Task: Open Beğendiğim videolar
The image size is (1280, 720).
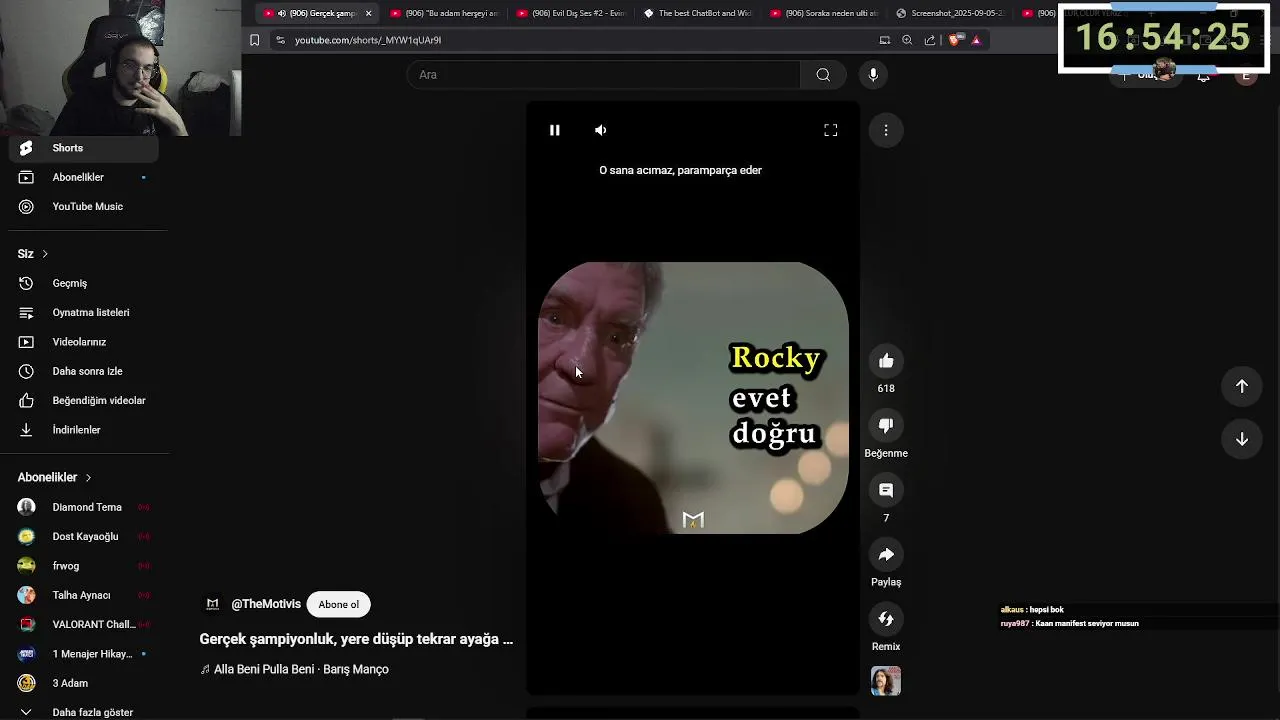Action: (84, 400)
